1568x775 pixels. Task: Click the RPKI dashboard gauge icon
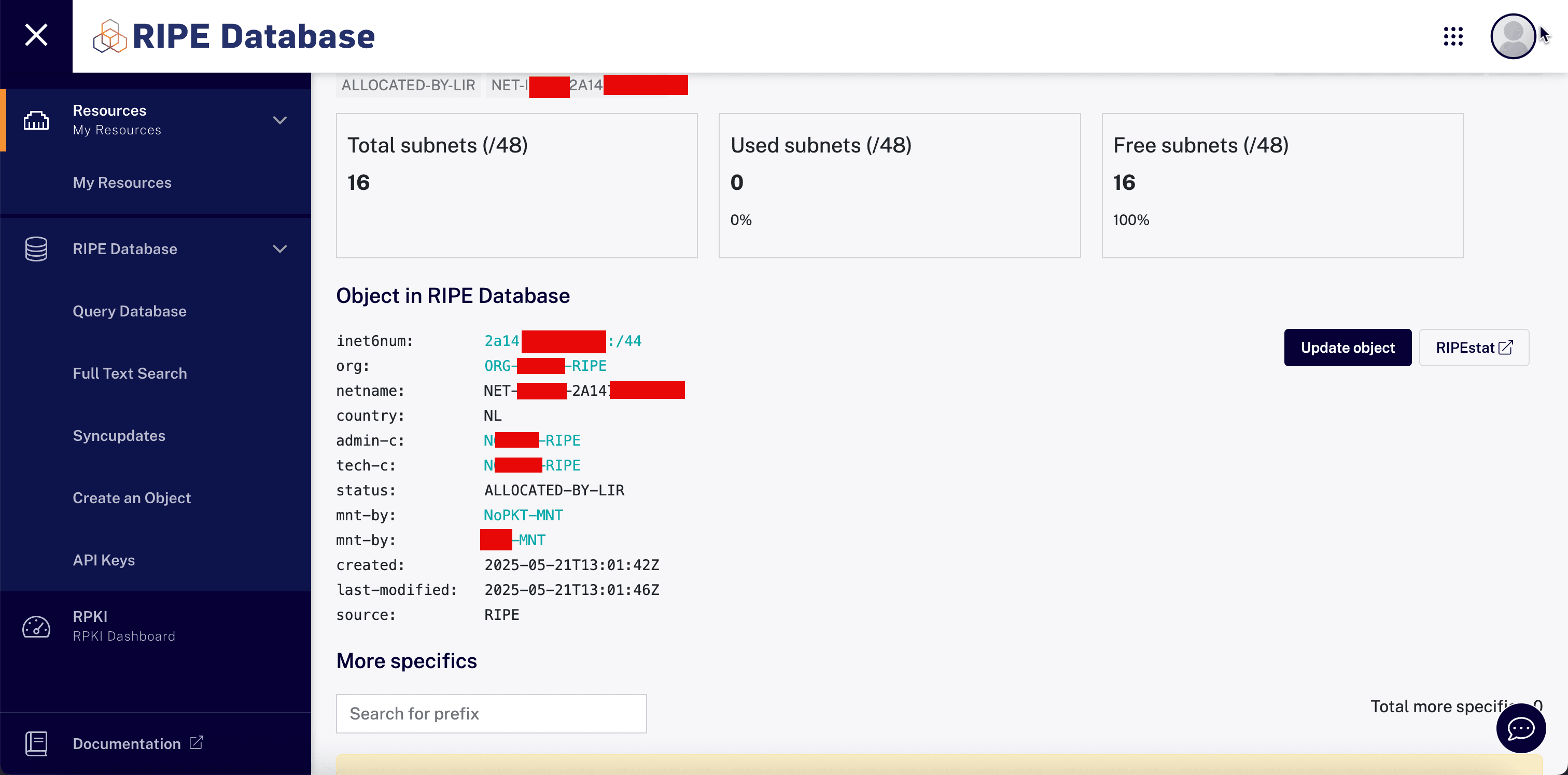36,627
